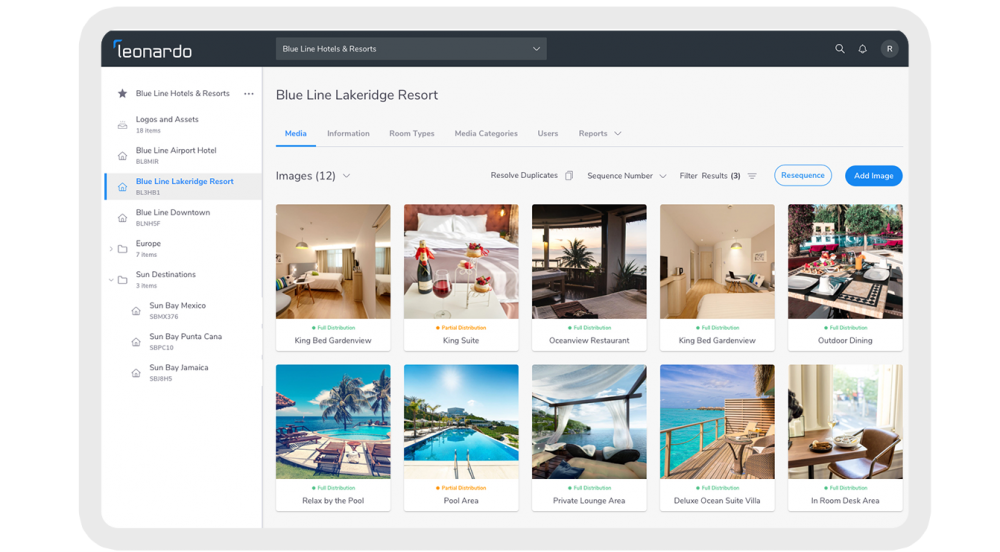Click the Europe folder icon

click(122, 249)
